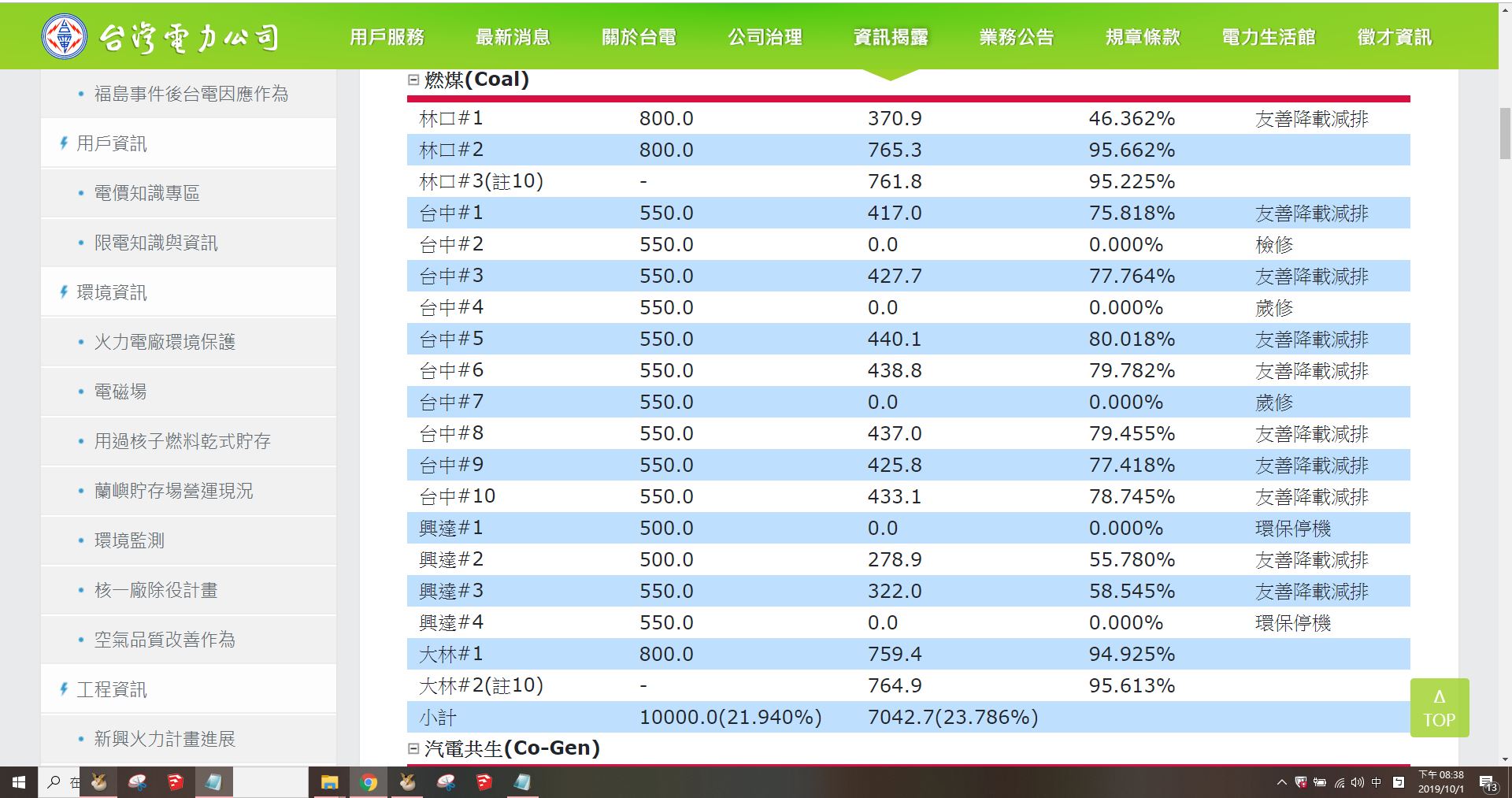This screenshot has width=1512, height=798.
Task: Collapse the 燃煤(Coal) section
Action: pos(413,79)
